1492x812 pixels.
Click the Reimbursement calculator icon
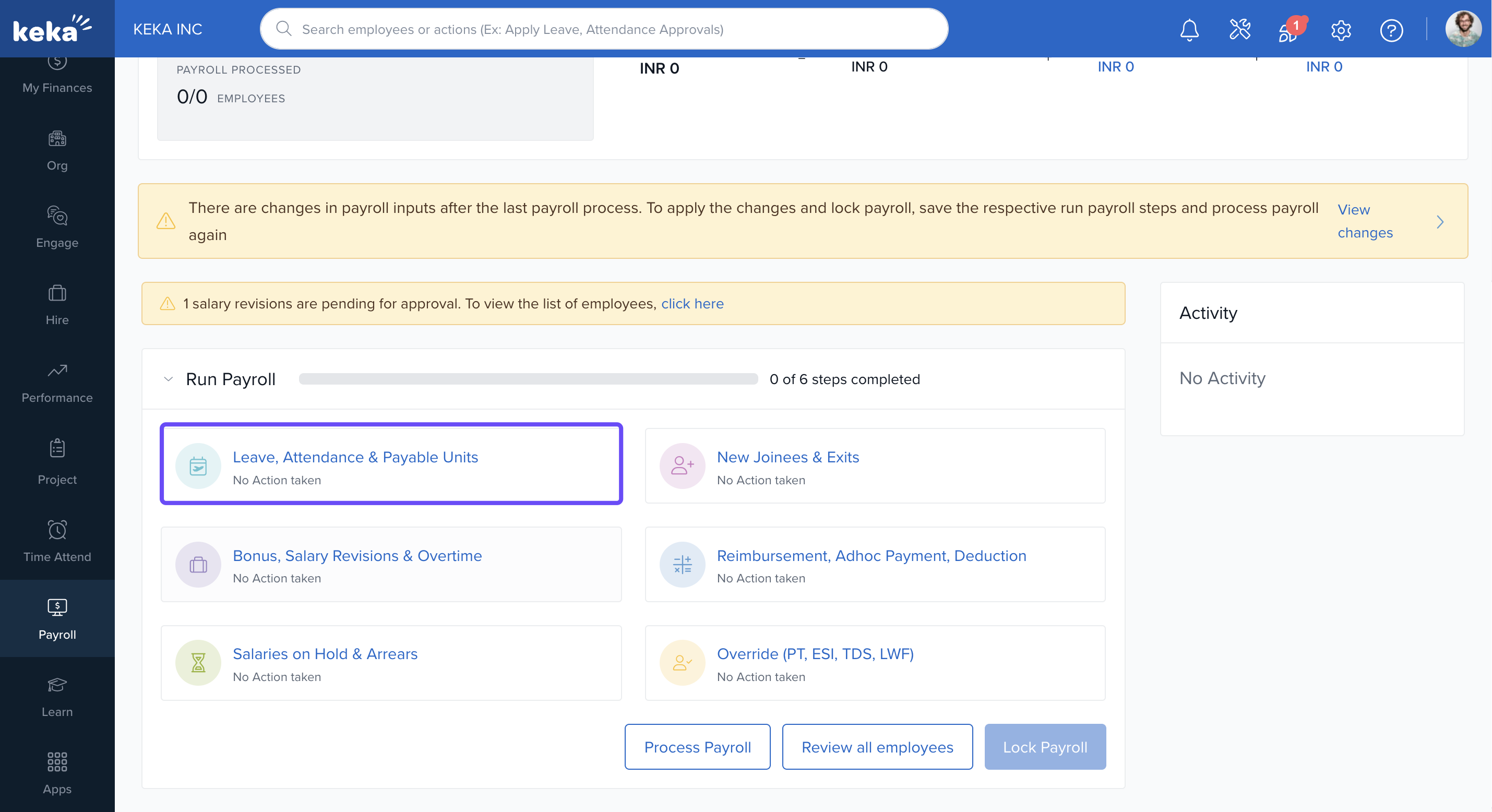click(682, 564)
